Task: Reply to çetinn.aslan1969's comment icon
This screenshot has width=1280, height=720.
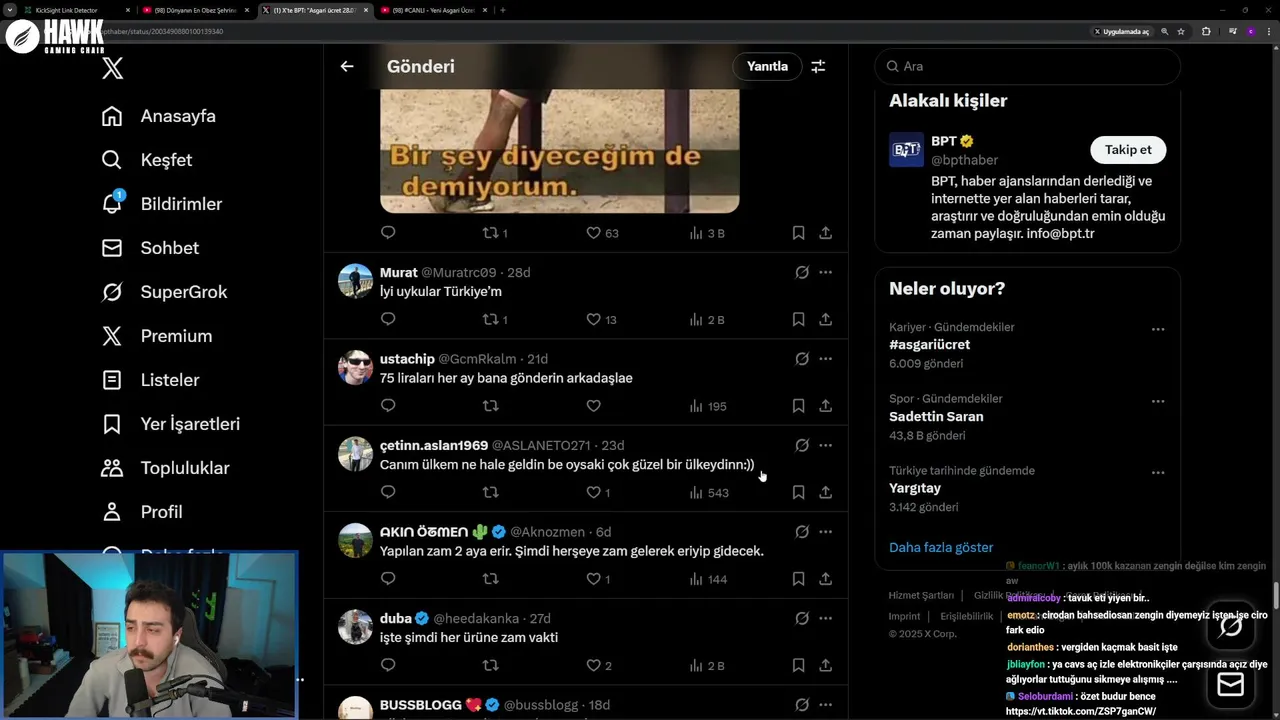Action: pos(388,492)
